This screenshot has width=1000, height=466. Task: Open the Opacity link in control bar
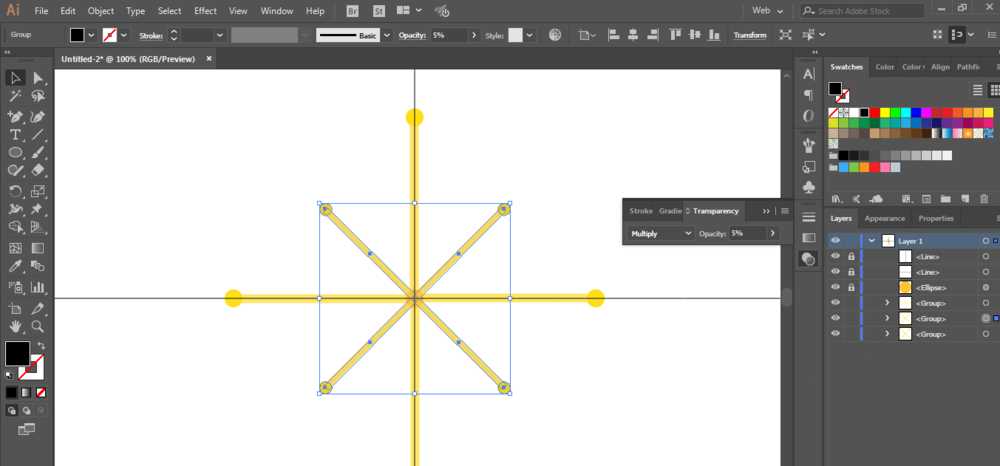tap(412, 36)
